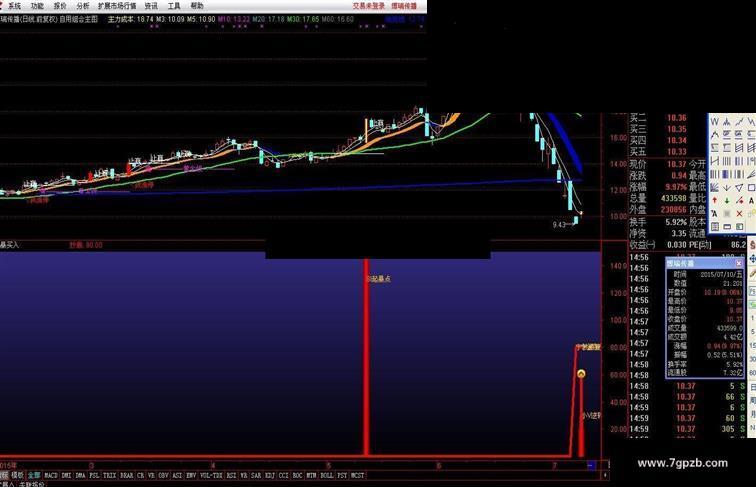Select the H-shaped measurement tool
Image resolution: width=756 pixels, height=487 pixels.
point(715,161)
